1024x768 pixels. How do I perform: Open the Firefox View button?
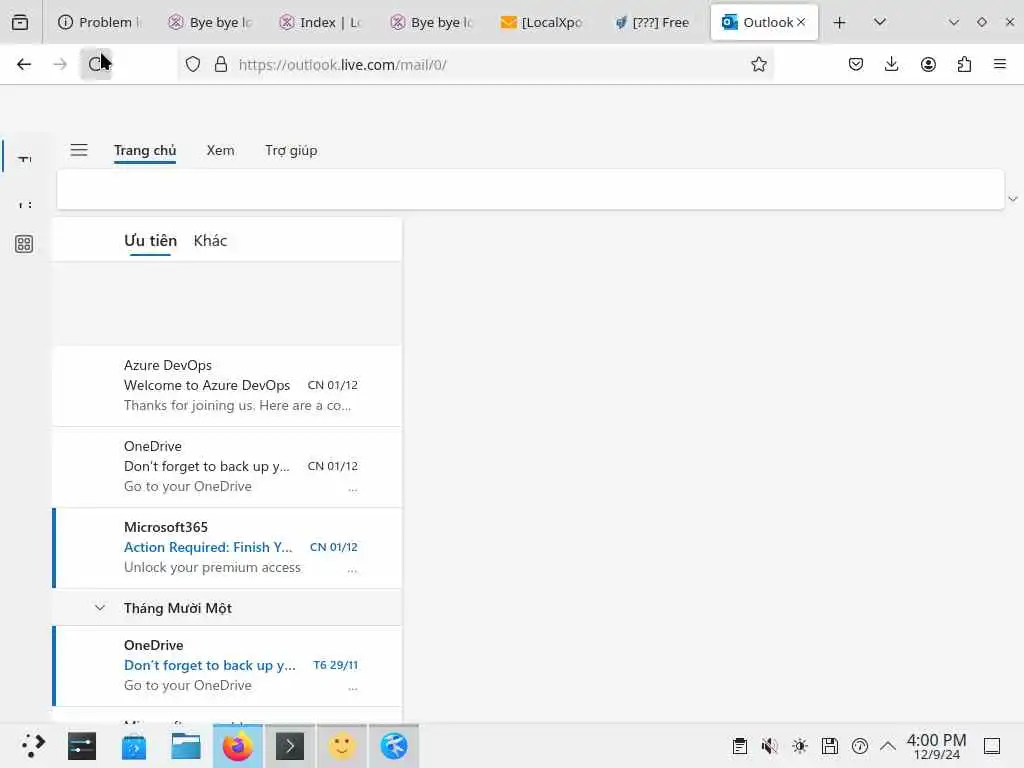tap(20, 22)
